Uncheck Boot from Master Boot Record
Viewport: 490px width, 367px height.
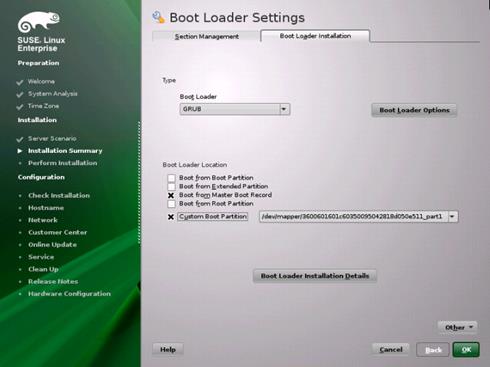tap(171, 195)
